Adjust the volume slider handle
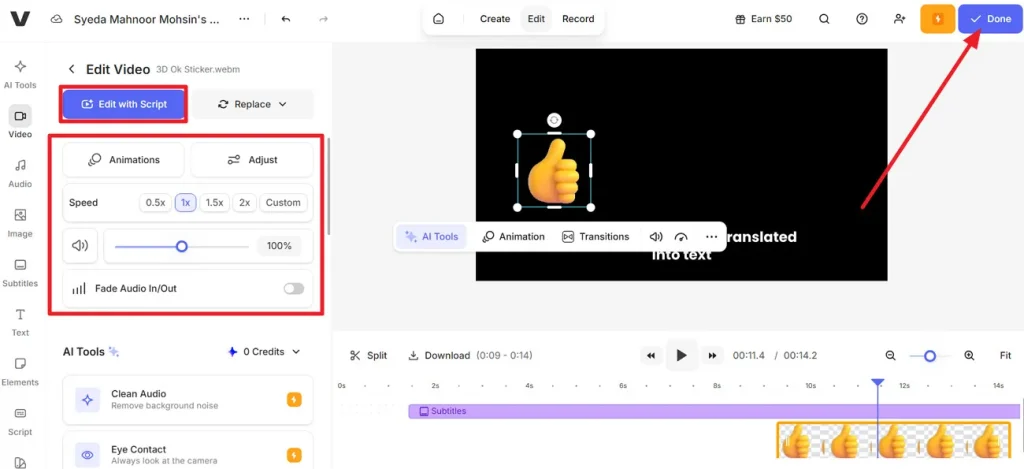The height and width of the screenshot is (469, 1024). tap(182, 246)
